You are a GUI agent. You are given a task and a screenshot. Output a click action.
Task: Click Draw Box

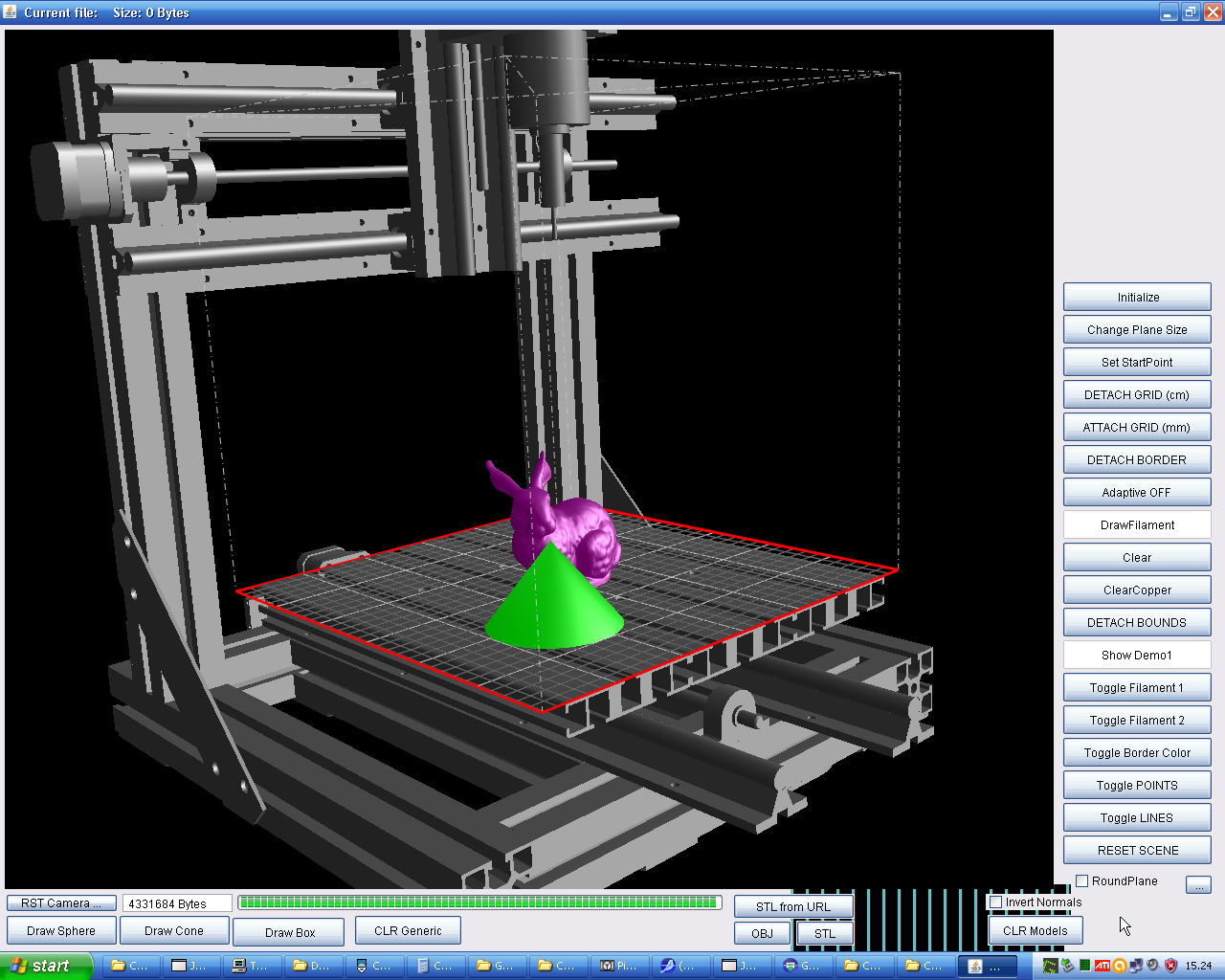click(289, 932)
